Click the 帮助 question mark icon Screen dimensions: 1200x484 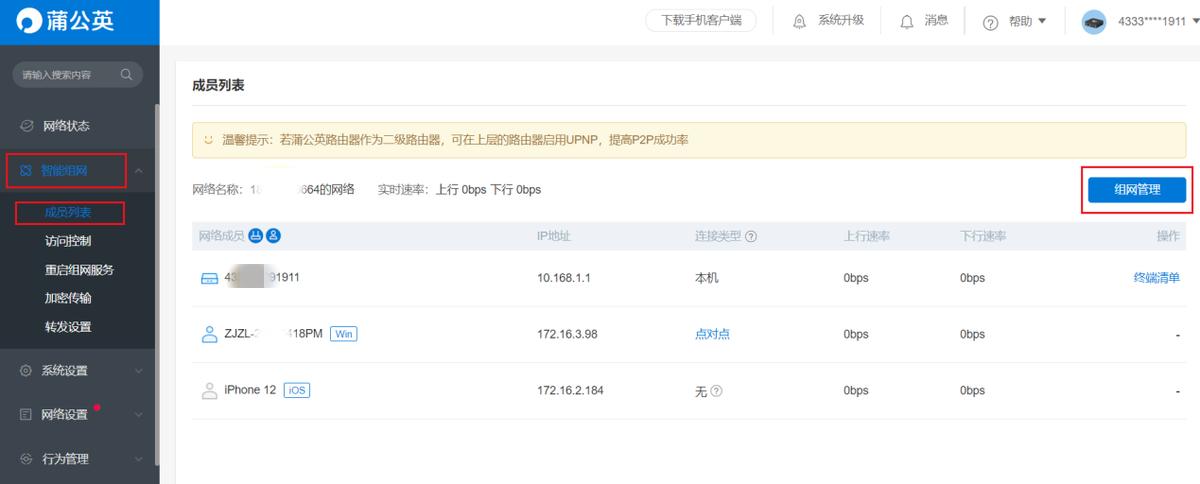(991, 22)
